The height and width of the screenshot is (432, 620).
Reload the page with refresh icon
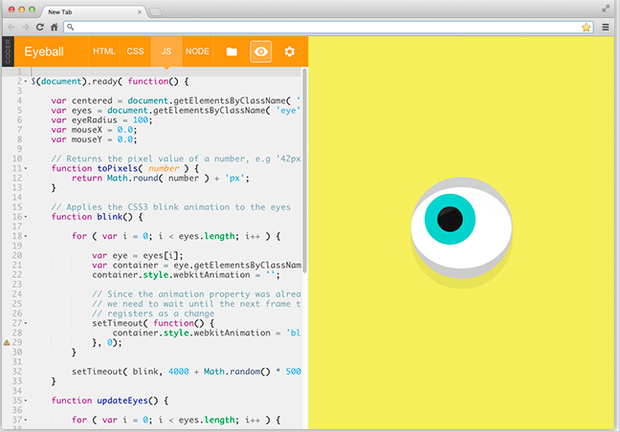(x=40, y=27)
